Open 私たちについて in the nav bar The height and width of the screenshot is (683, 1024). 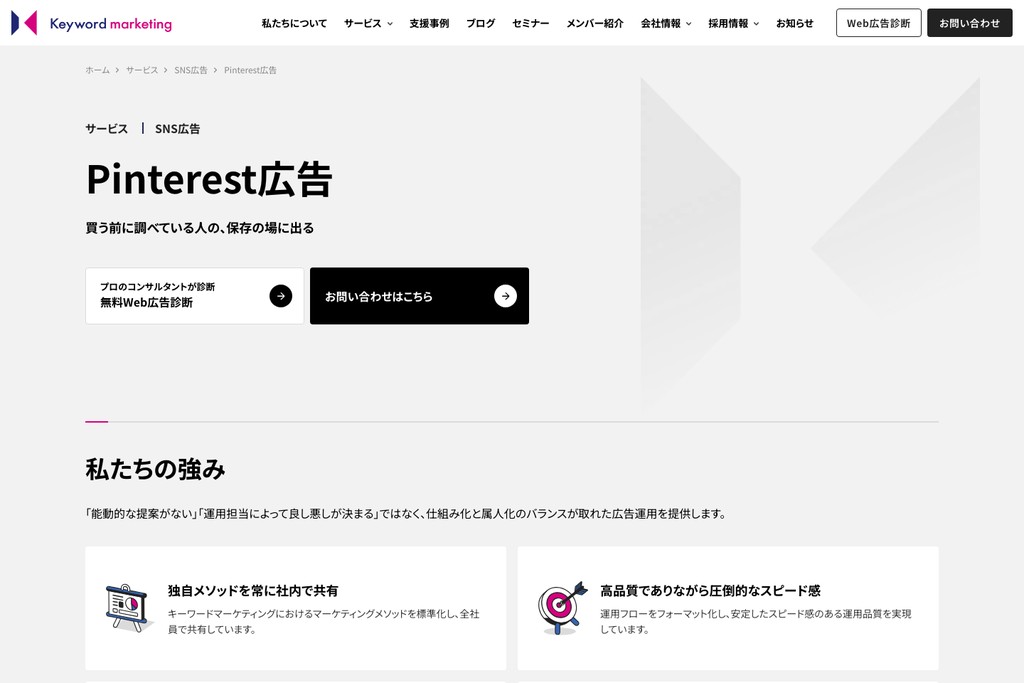294,24
